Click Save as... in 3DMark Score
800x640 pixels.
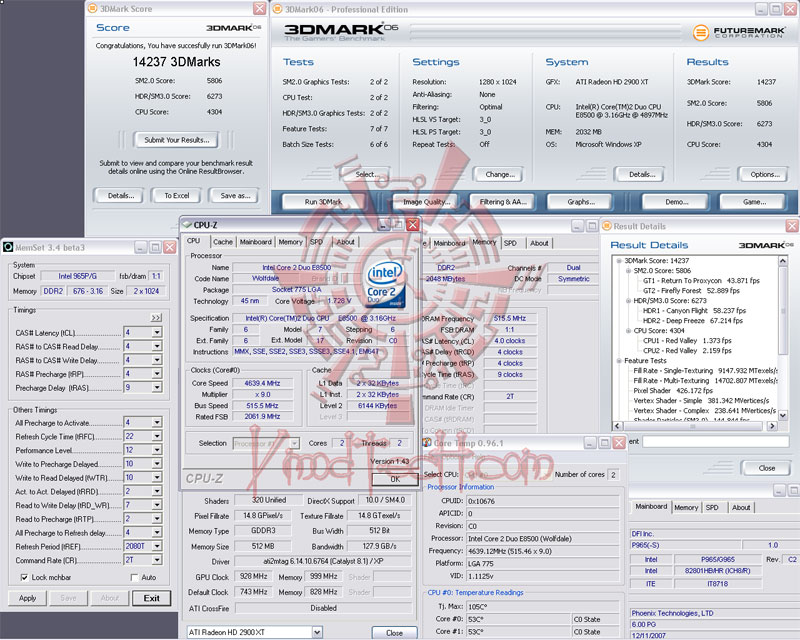click(235, 195)
